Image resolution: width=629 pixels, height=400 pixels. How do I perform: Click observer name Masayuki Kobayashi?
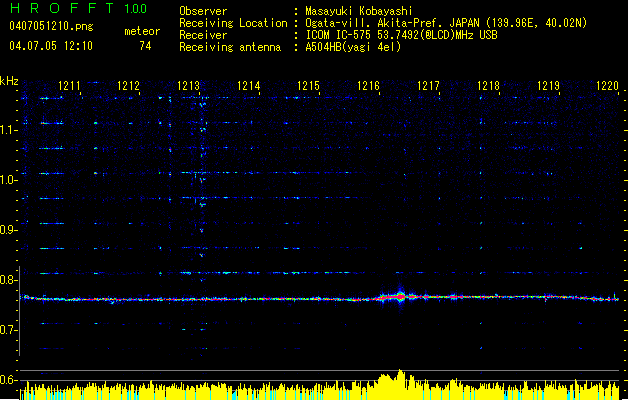point(359,11)
